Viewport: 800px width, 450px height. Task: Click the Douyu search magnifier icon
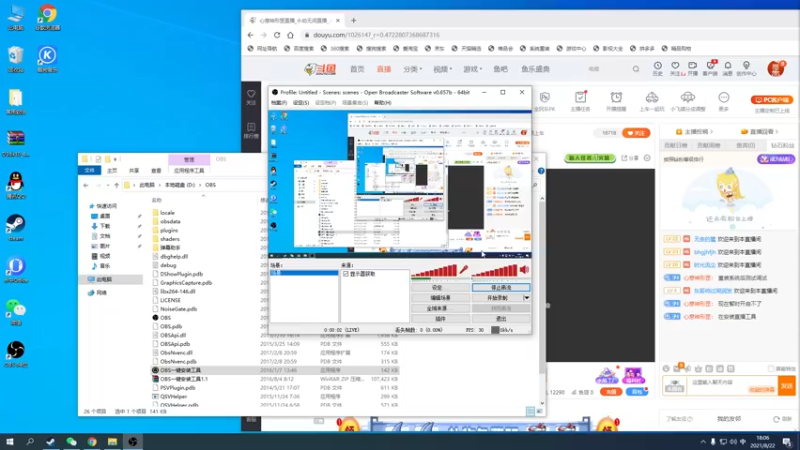(x=636, y=69)
